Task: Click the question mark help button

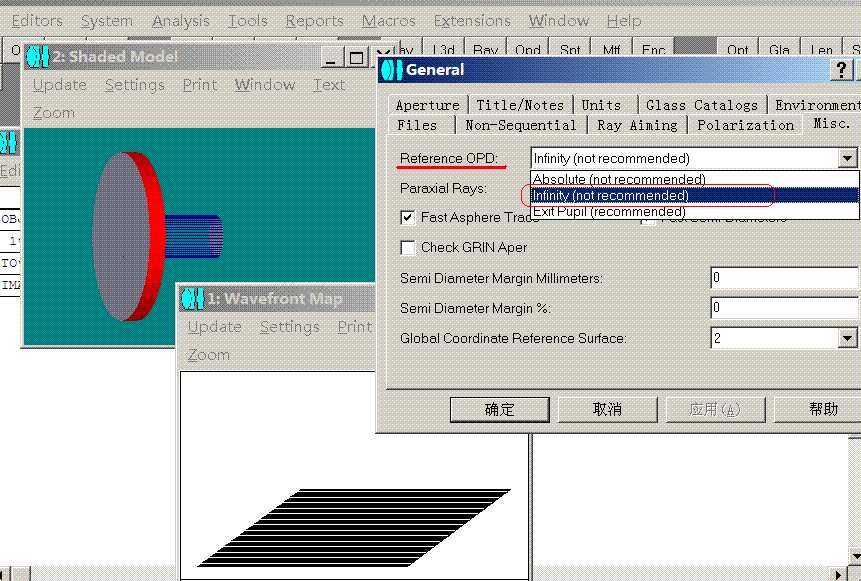Action: (841, 70)
